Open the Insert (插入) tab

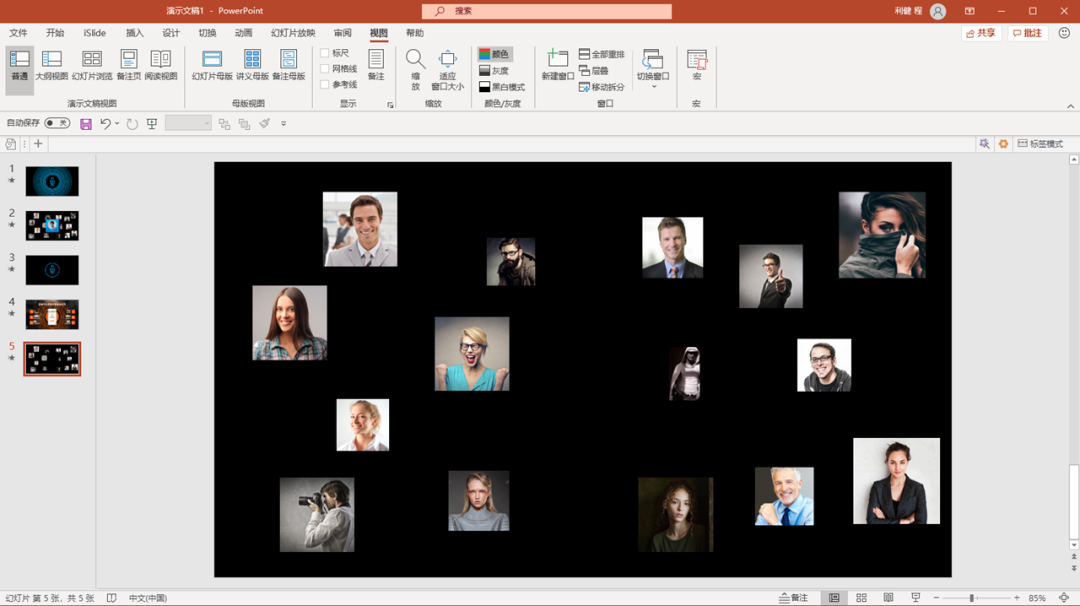[x=134, y=33]
